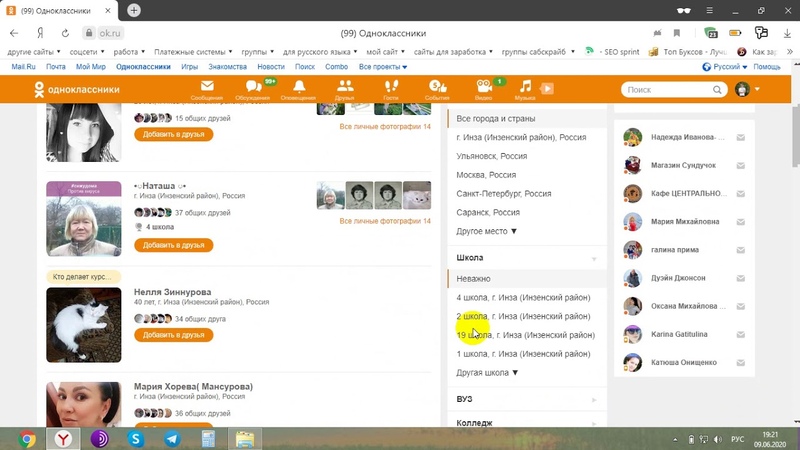The image size is (800, 450).
Task: Open Chrome from the taskbar
Action: point(27,439)
